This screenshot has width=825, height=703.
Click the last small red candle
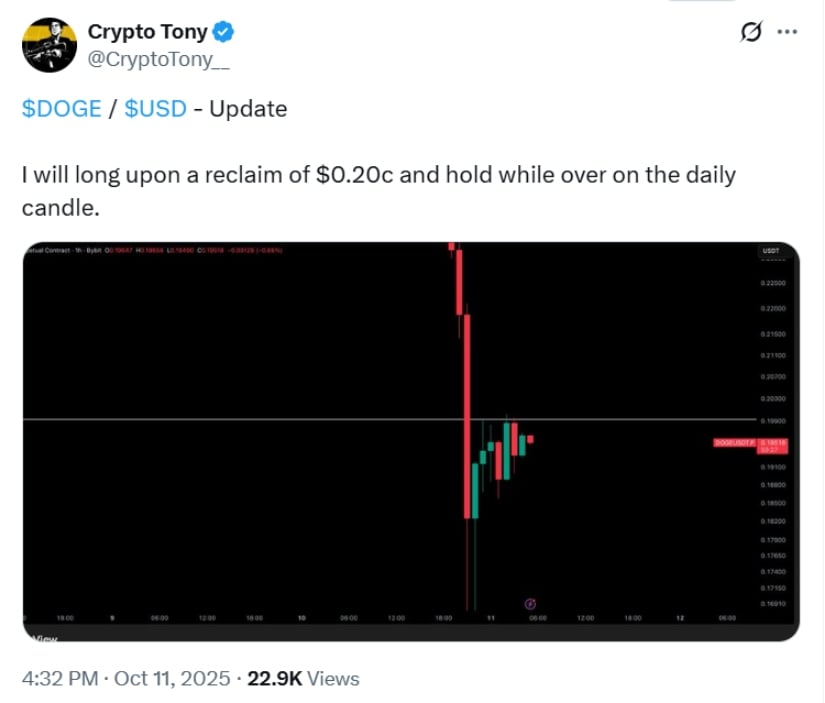click(x=531, y=439)
